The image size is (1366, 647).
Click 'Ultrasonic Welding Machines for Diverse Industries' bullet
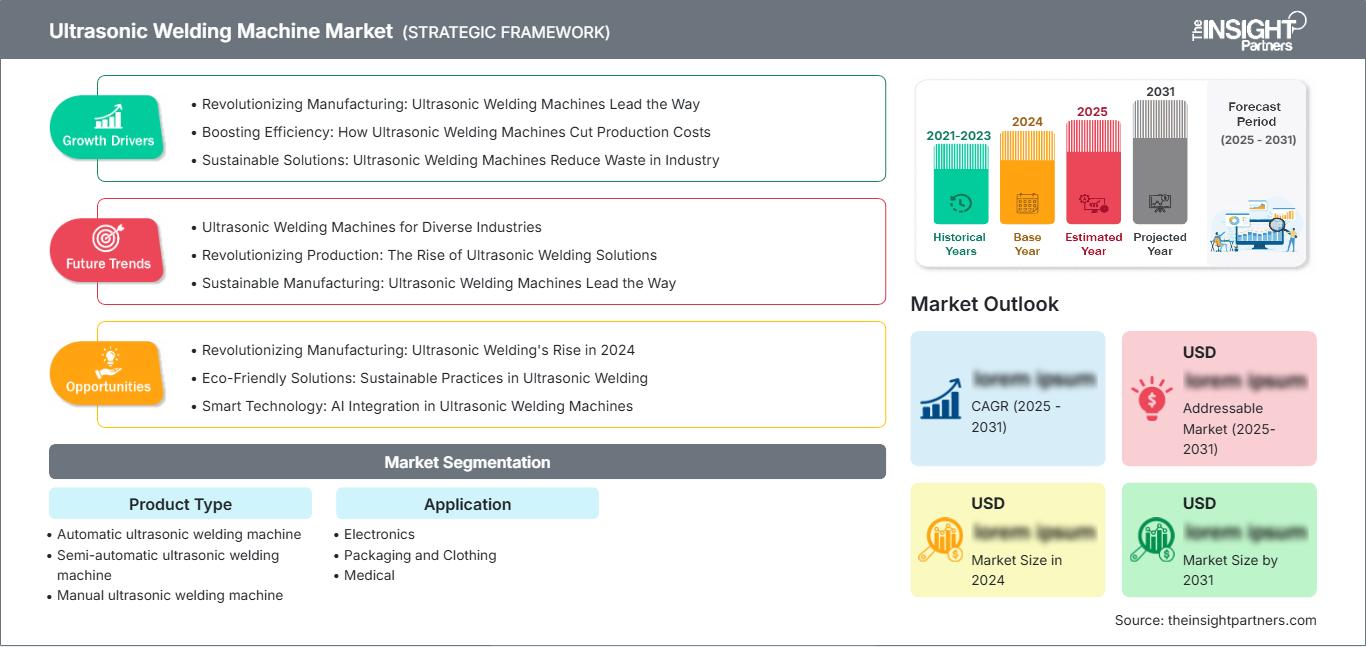(371, 227)
